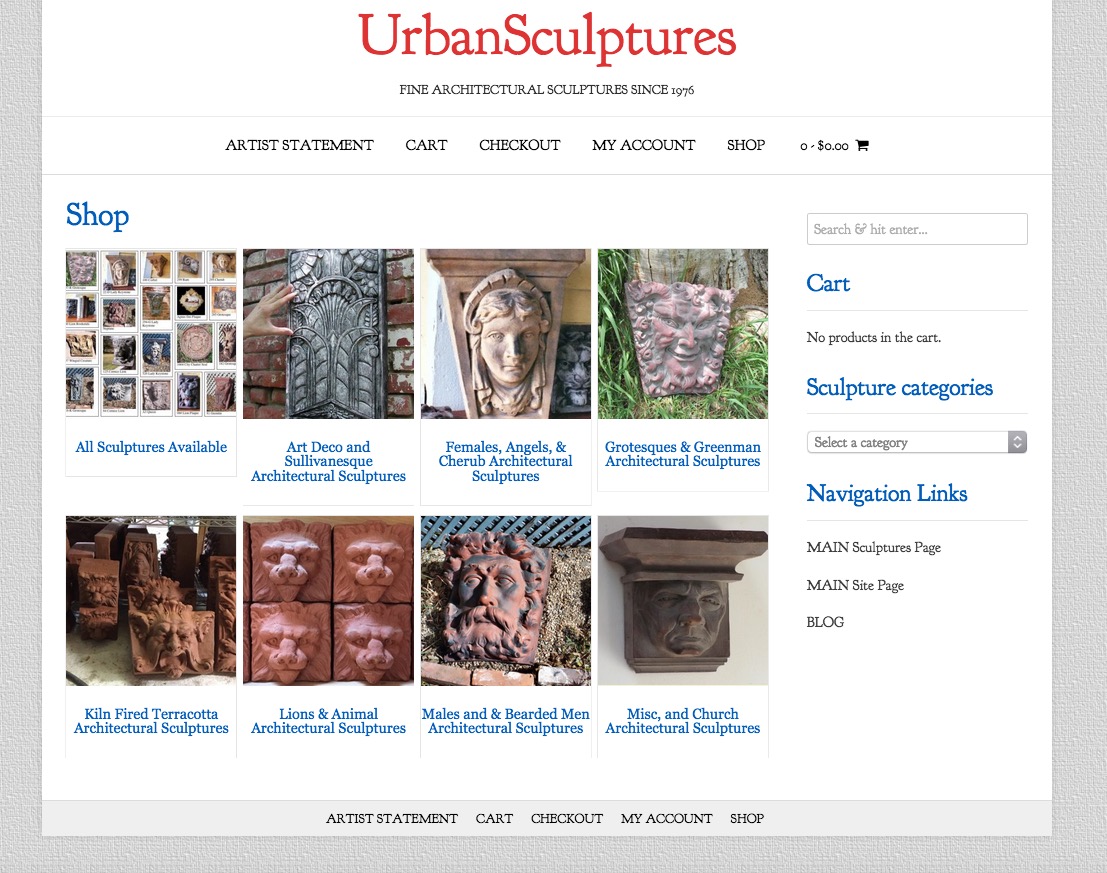Open the Select a category dropdown
Image resolution: width=1107 pixels, height=873 pixels.
pyautogui.click(x=916, y=442)
